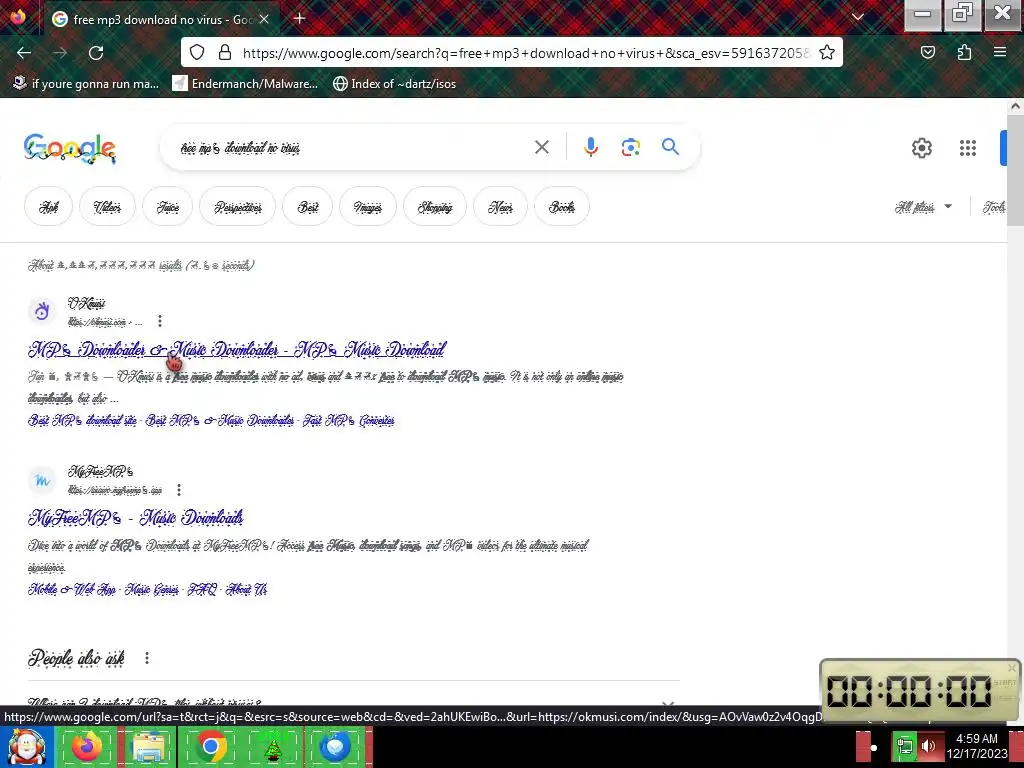Open File Explorer from the taskbar
The height and width of the screenshot is (768, 1024).
(148, 746)
